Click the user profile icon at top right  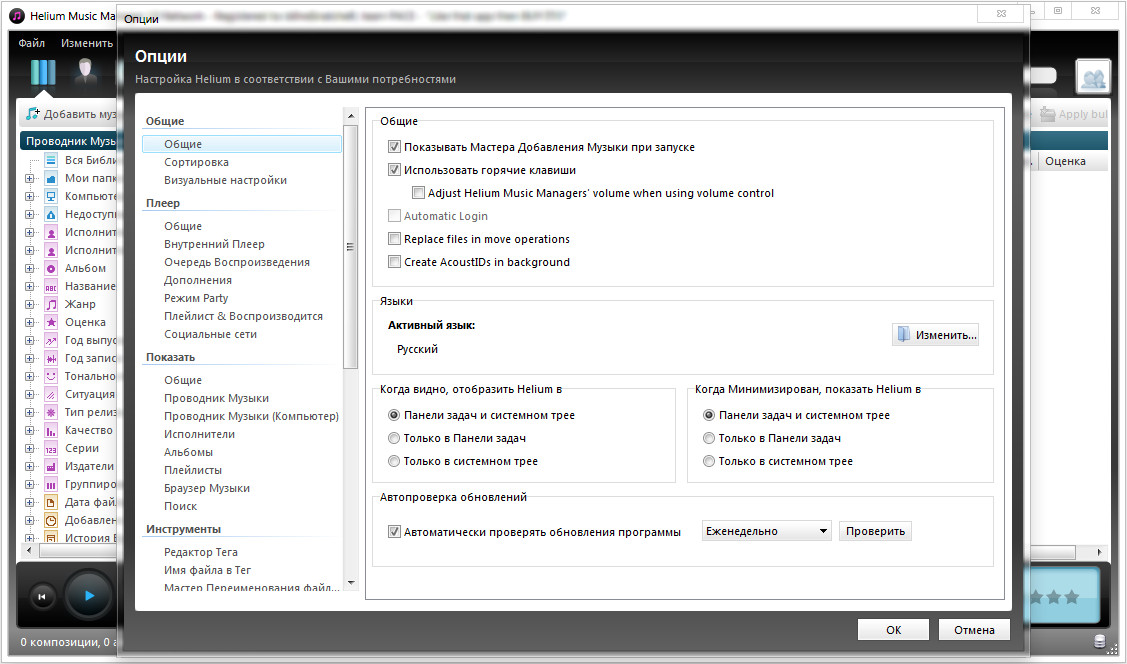(x=1092, y=78)
